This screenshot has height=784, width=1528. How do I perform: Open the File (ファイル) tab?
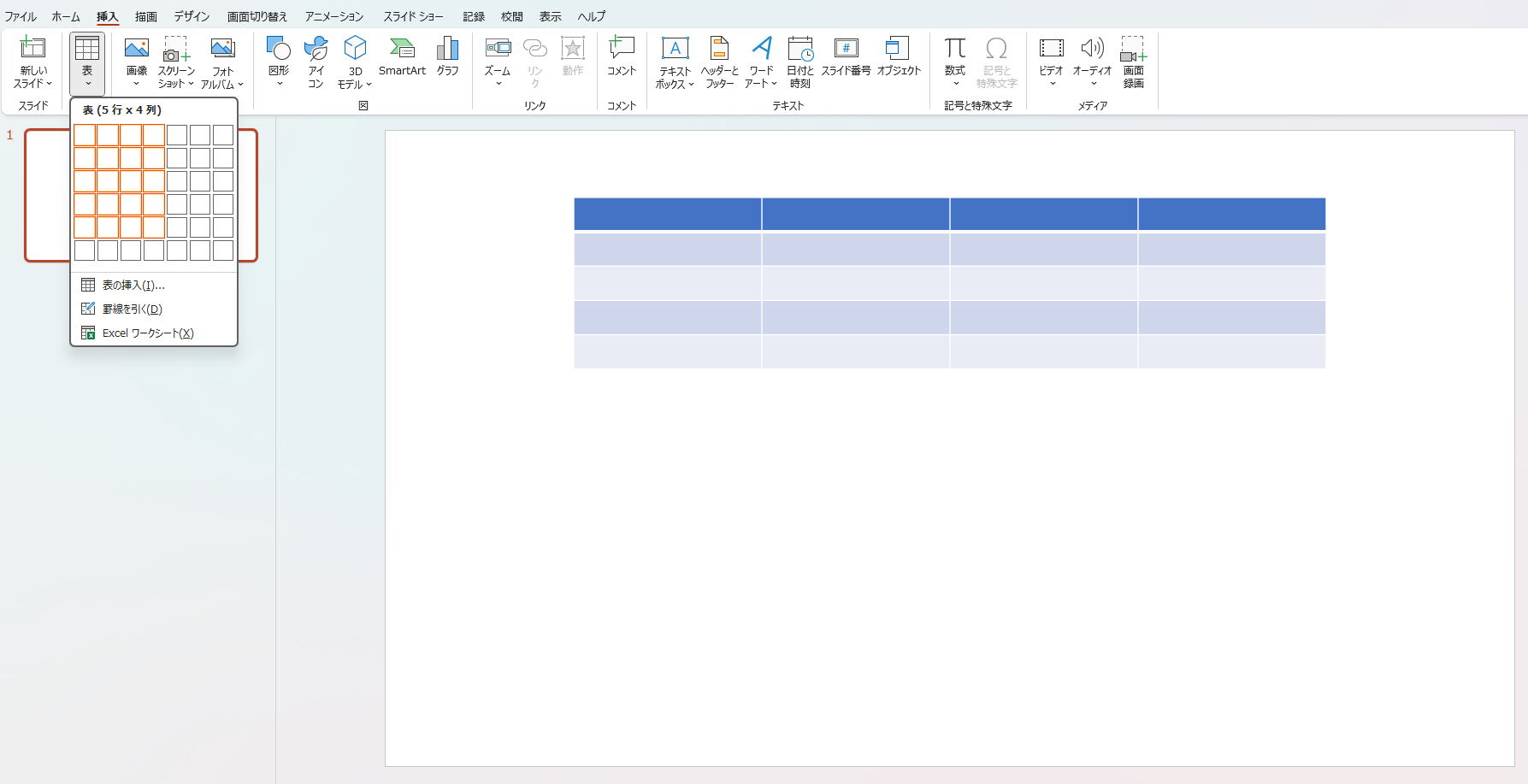coord(21,16)
